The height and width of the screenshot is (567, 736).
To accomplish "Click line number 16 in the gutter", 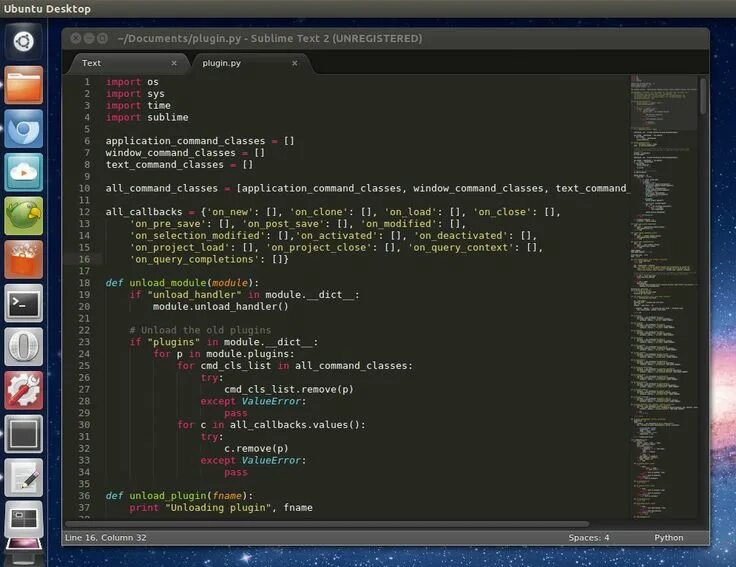I will 84,259.
